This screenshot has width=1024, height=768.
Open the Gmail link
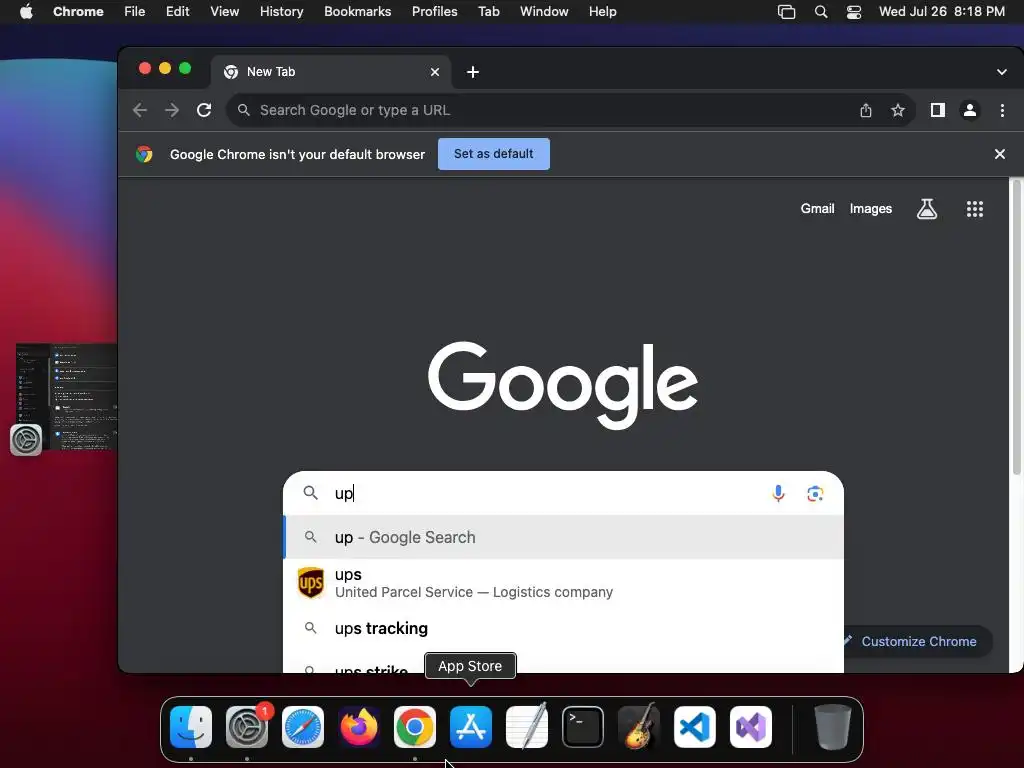click(x=818, y=209)
